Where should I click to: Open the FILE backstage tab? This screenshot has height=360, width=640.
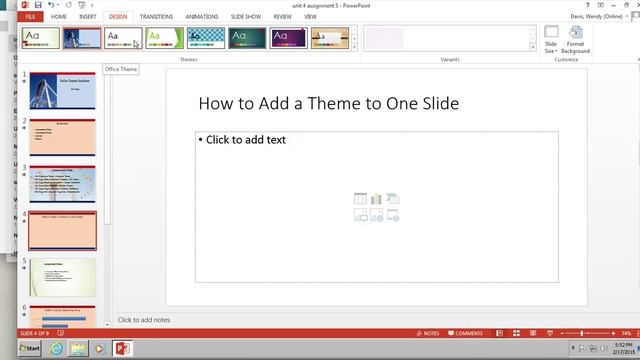[31, 16]
